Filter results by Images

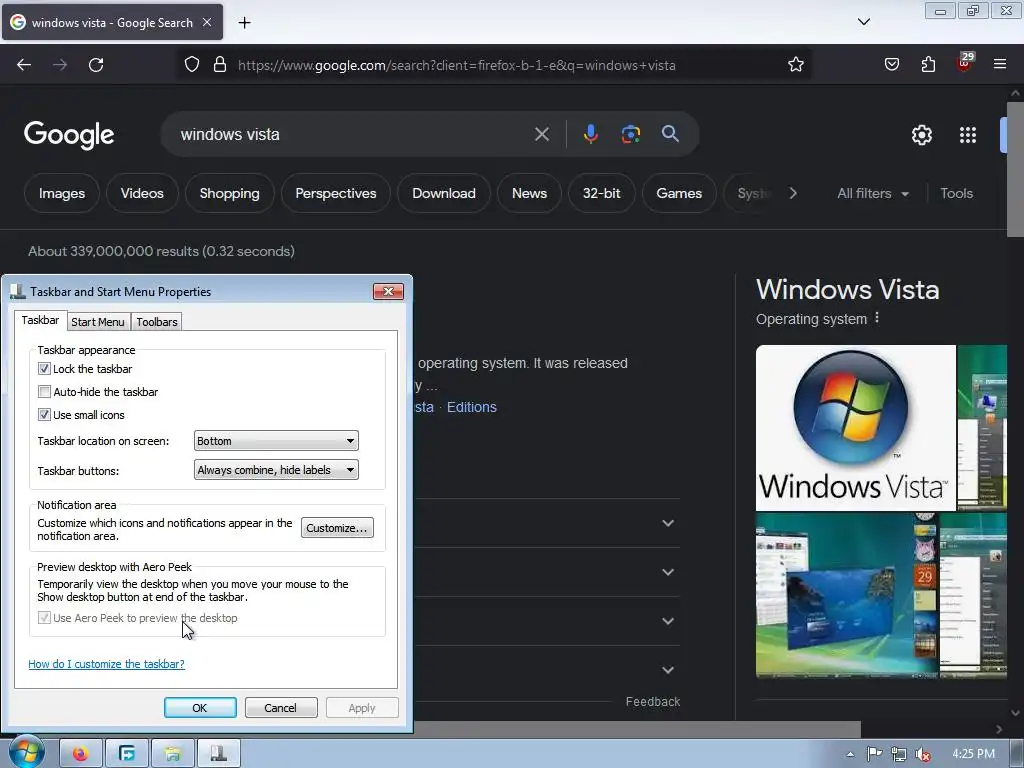coord(61,193)
